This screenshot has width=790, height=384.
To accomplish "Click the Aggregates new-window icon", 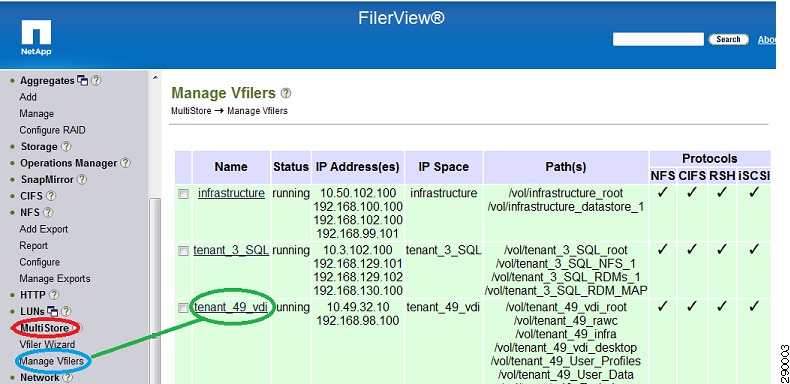I will point(83,81).
